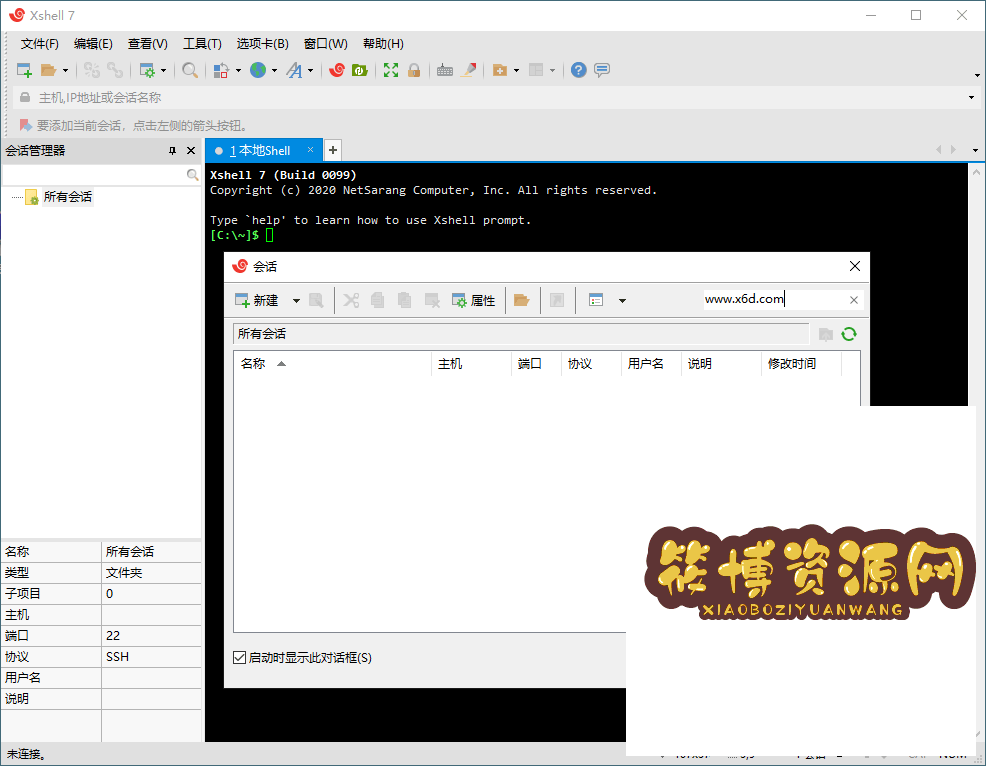Open the 选项卡(B) menu

(262, 43)
